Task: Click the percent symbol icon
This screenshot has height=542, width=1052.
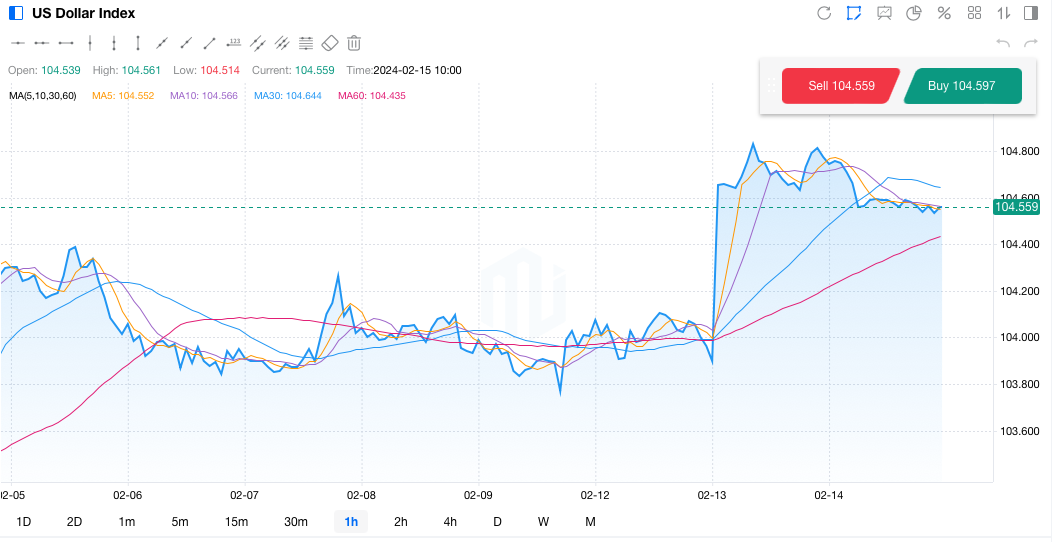Action: coord(944,13)
